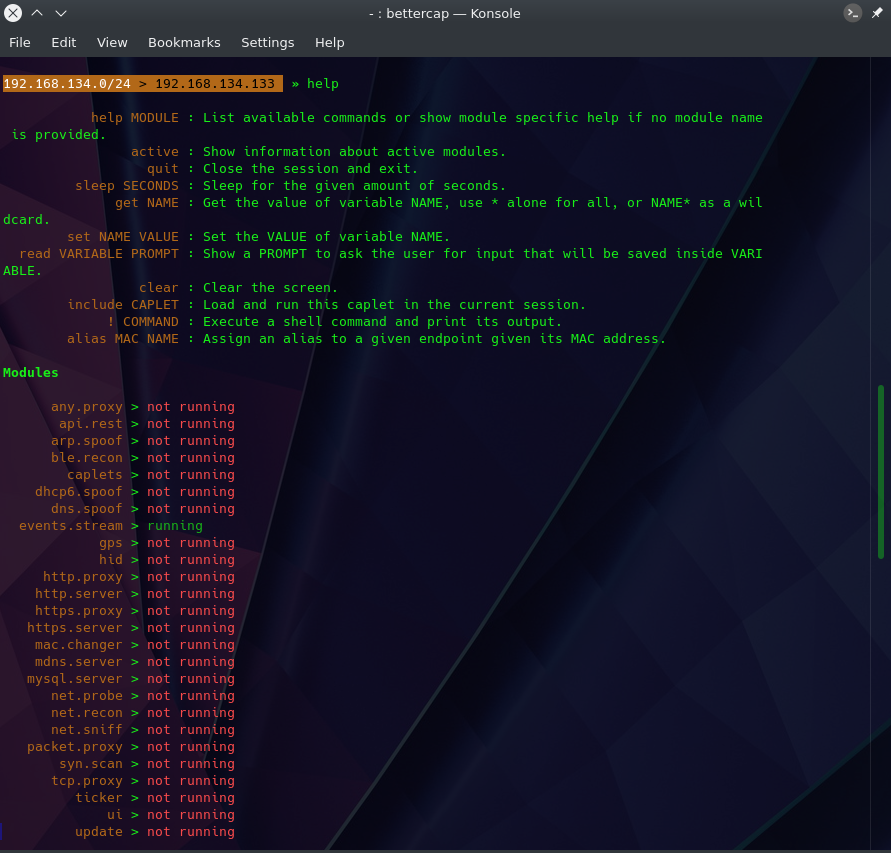Click the 'help MODULE' command text
Image resolution: width=891 pixels, height=853 pixels.
[x=135, y=118]
